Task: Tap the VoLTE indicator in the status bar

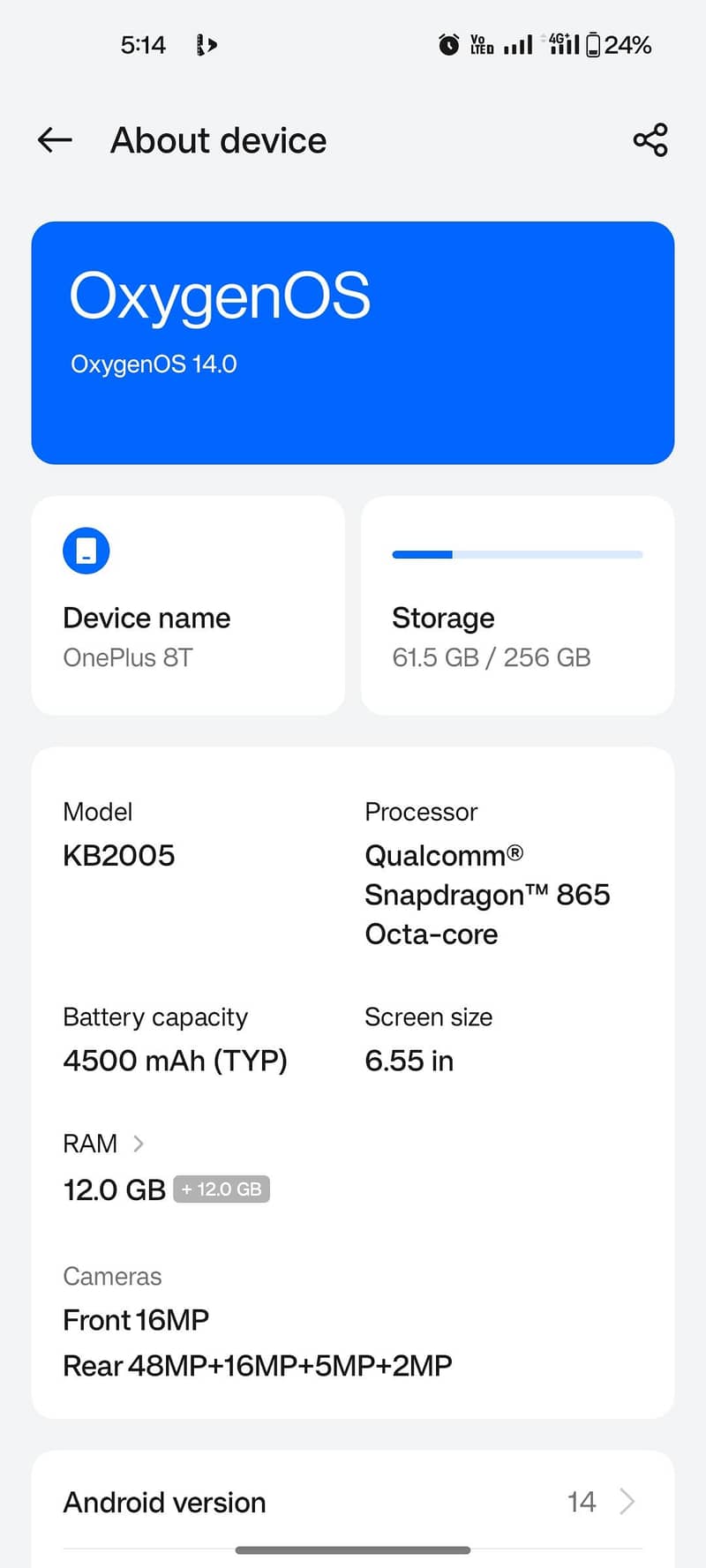Action: tap(481, 44)
